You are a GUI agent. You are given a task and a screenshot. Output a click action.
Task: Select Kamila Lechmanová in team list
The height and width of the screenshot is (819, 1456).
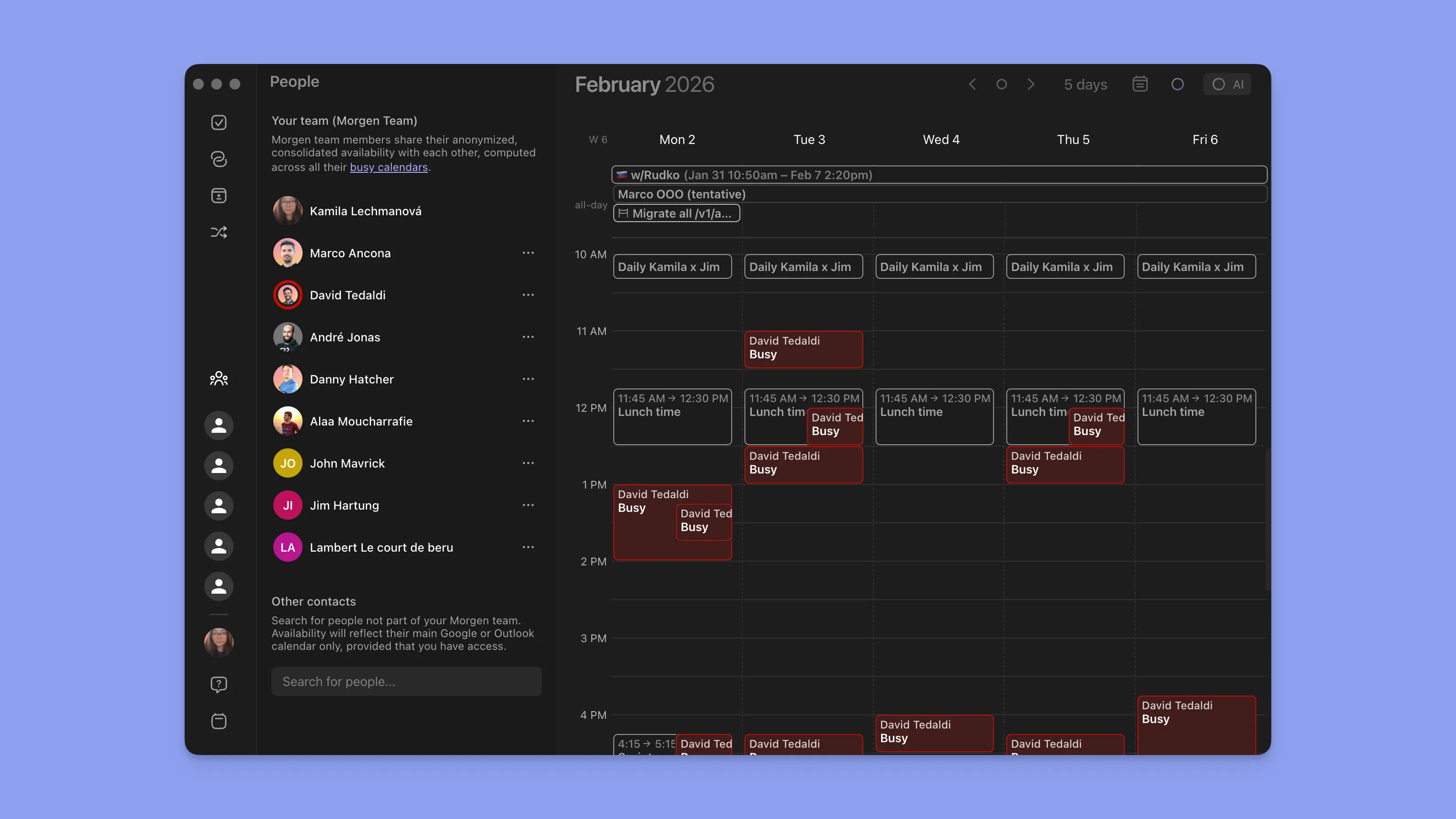click(406, 211)
